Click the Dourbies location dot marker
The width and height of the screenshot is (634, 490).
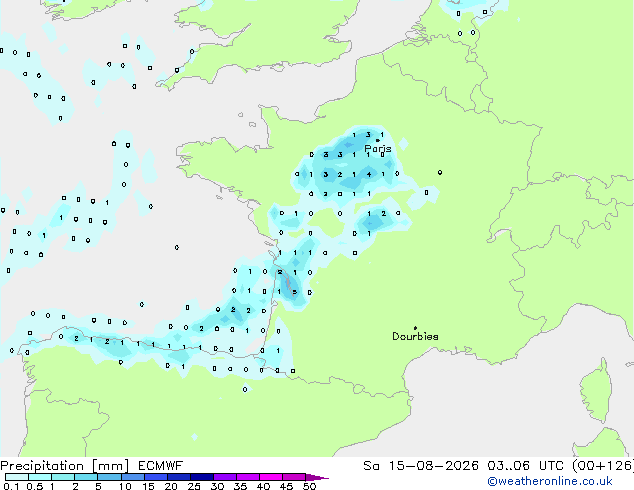click(415, 327)
